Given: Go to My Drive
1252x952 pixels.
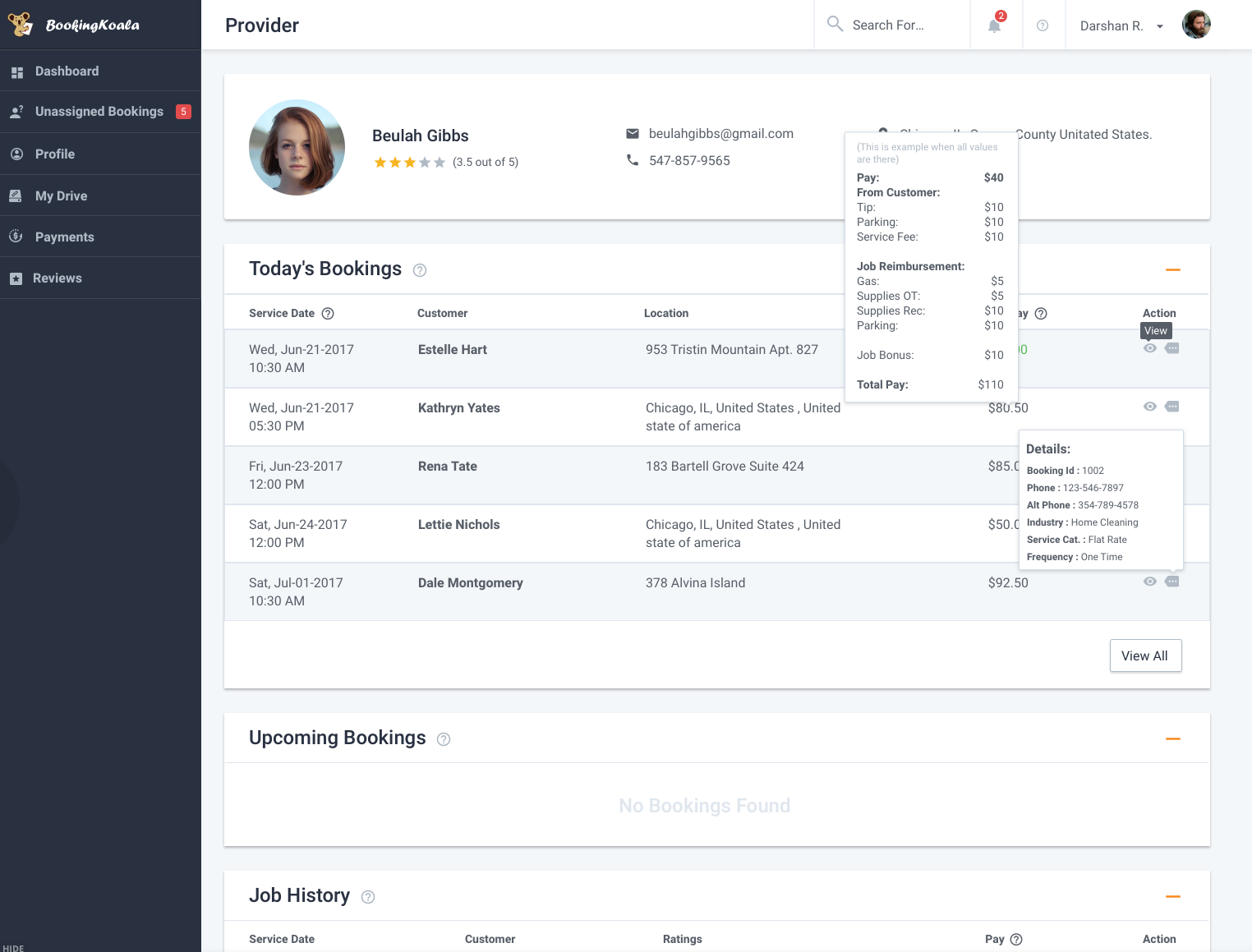Looking at the screenshot, I should pyautogui.click(x=61, y=195).
